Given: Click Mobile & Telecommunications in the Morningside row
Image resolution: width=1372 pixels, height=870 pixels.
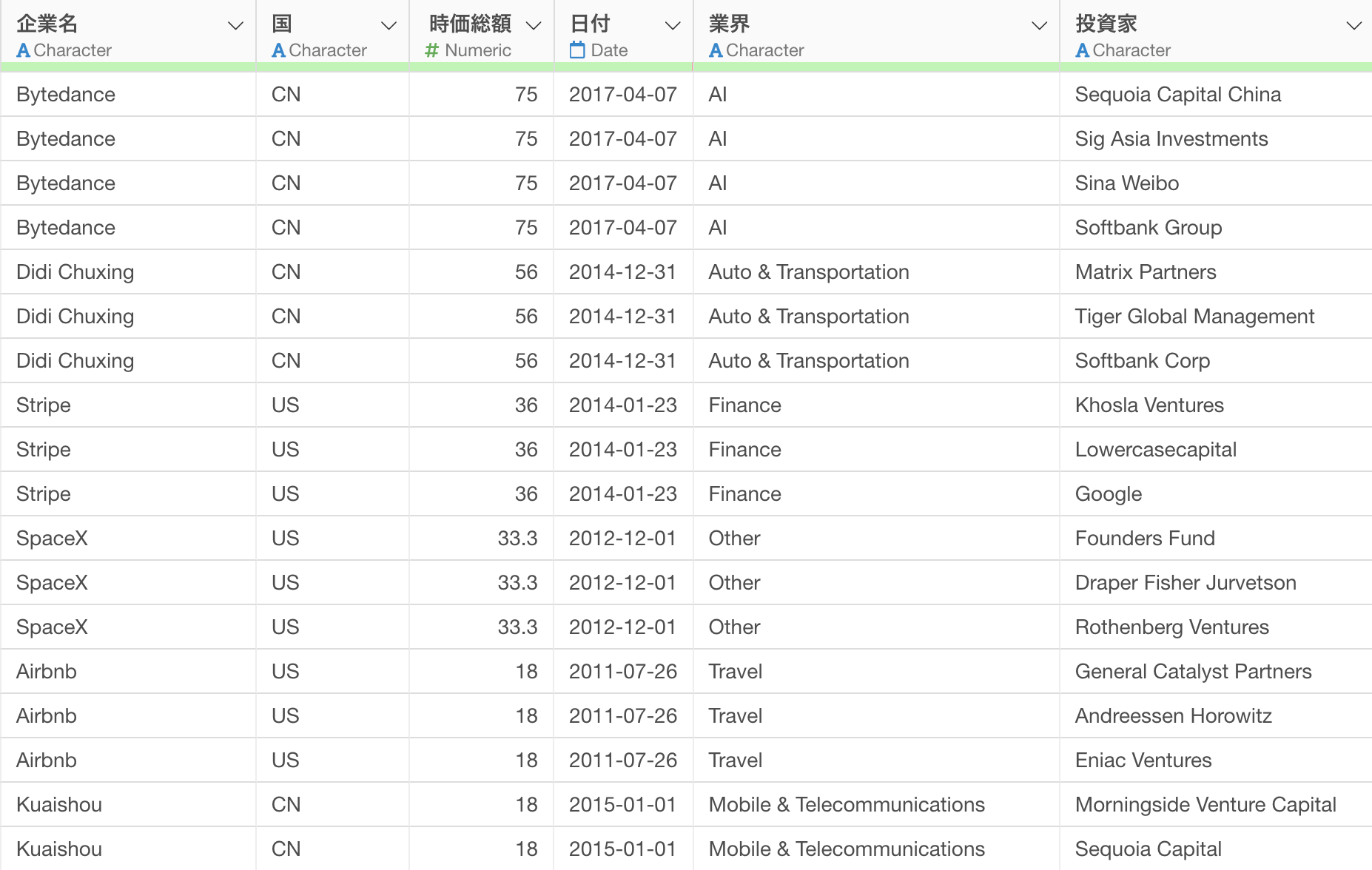Looking at the screenshot, I should tap(847, 805).
